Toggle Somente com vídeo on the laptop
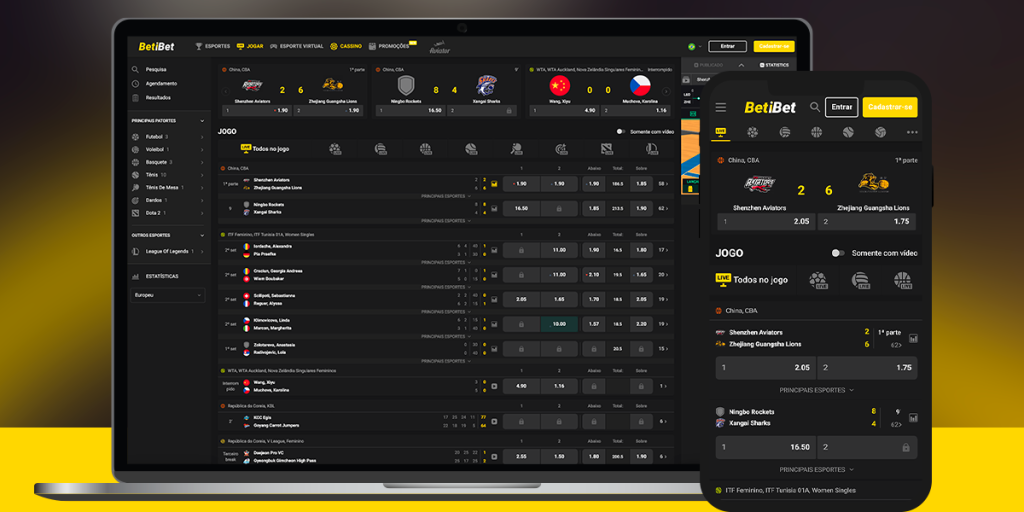Image resolution: width=1024 pixels, height=512 pixels. pos(621,131)
